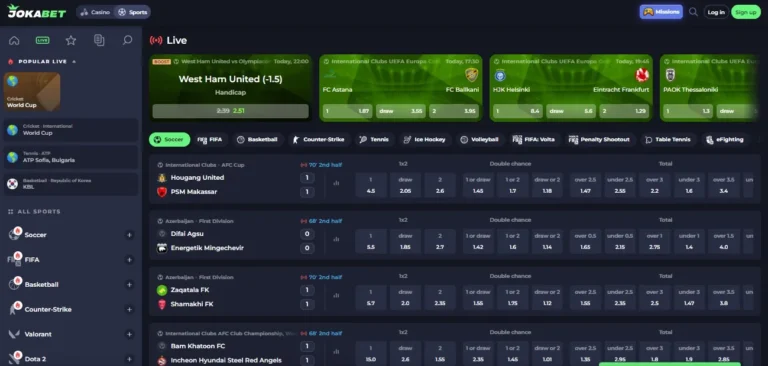The width and height of the screenshot is (768, 366).
Task: Click the Sign up button
Action: click(x=746, y=12)
